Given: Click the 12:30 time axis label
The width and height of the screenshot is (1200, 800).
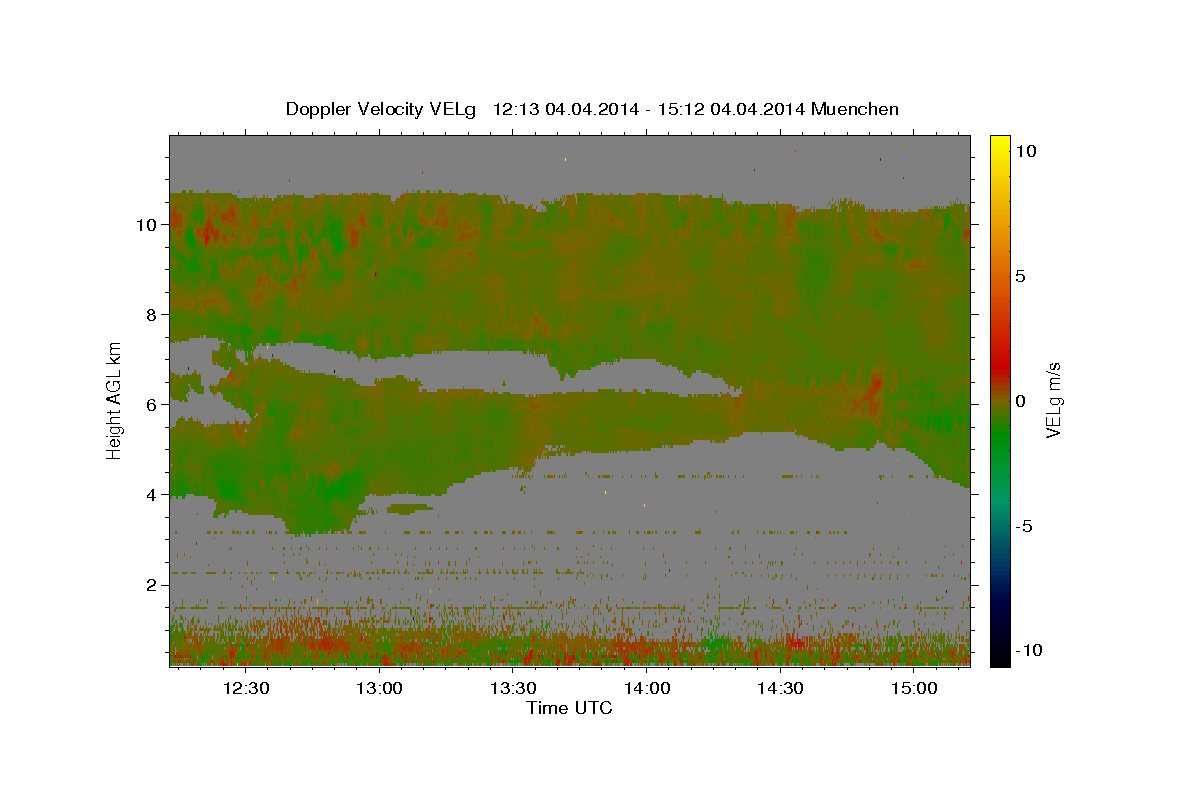Looking at the screenshot, I should click(246, 688).
